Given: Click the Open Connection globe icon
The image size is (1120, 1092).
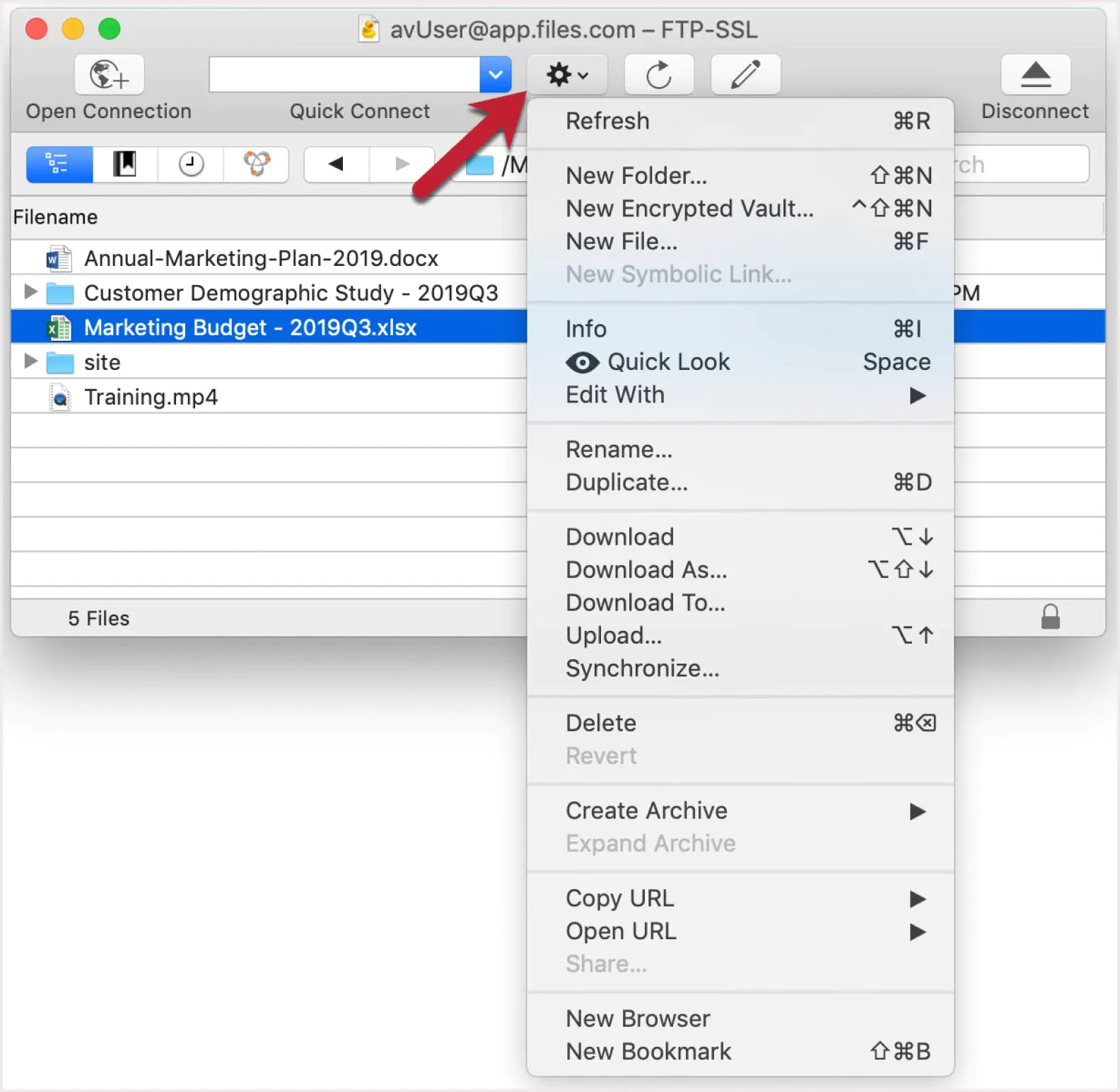Looking at the screenshot, I should (109, 74).
